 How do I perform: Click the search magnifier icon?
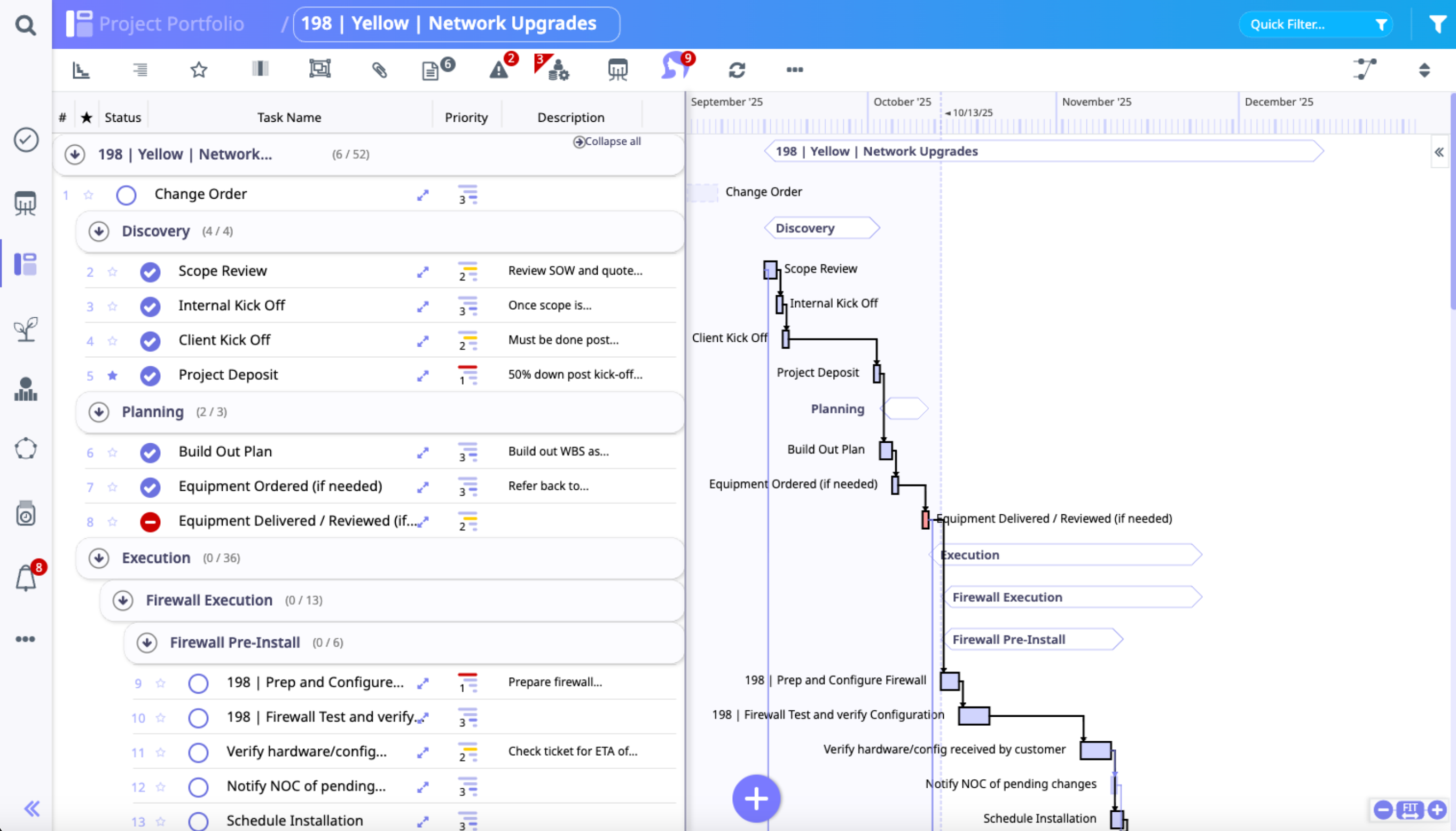[x=25, y=25]
